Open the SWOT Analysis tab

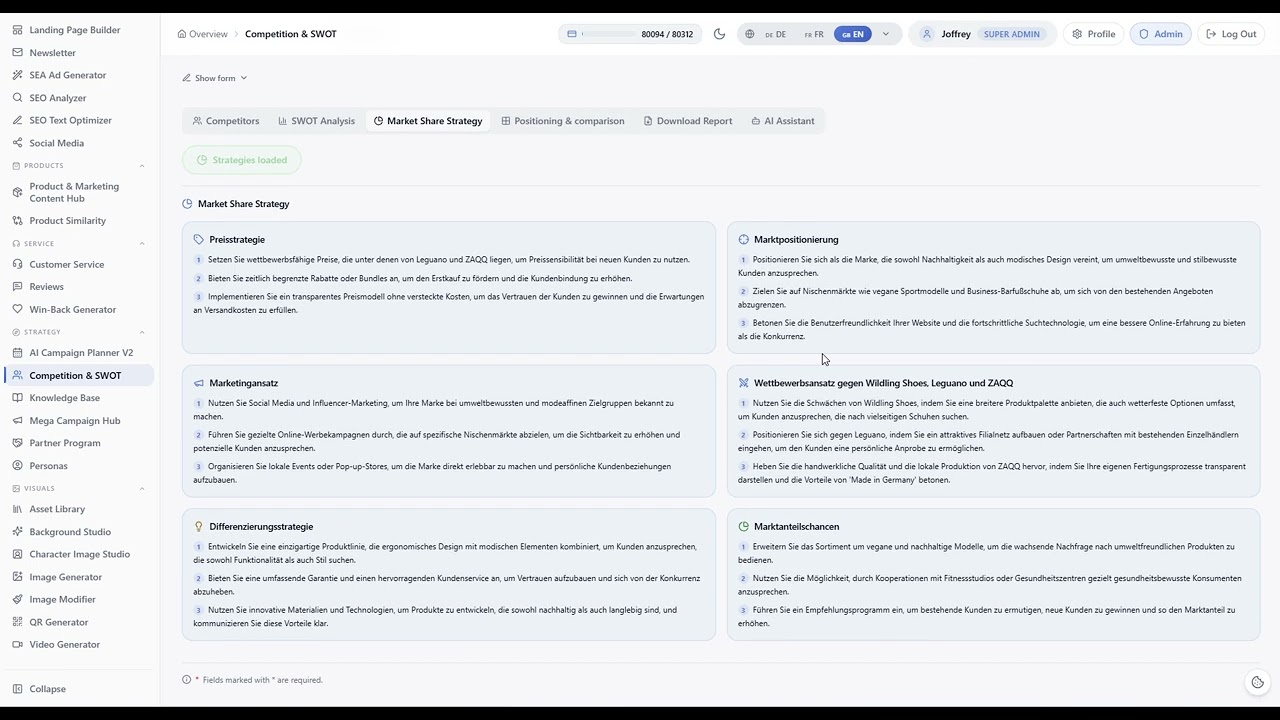pos(316,121)
